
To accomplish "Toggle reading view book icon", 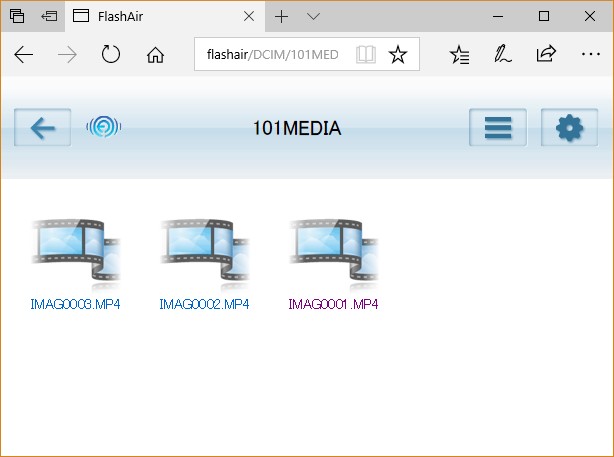I will [366, 54].
